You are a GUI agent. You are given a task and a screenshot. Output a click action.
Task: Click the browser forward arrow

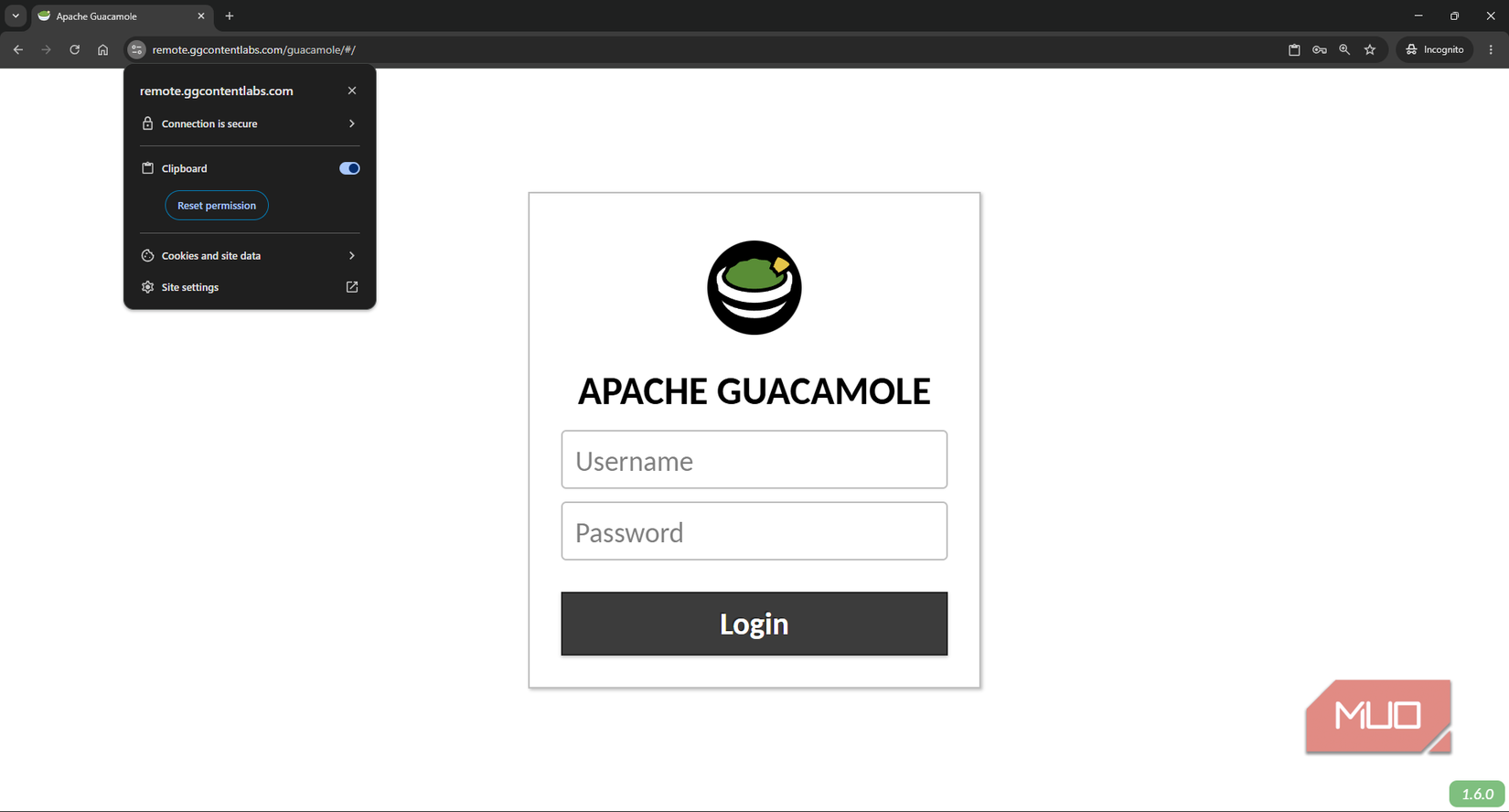click(46, 49)
